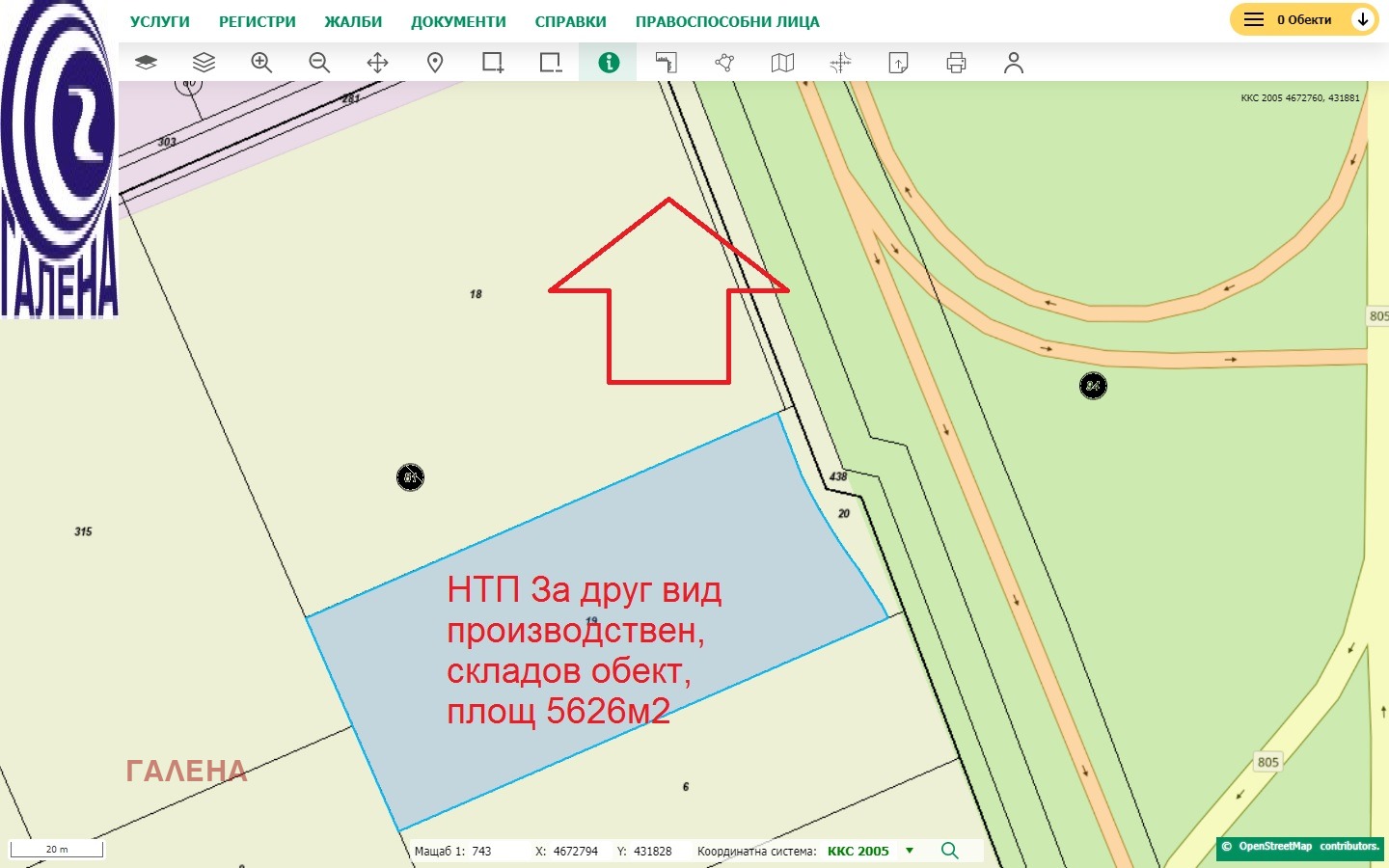Expand the 0 Обекти dropdown arrow

pyautogui.click(x=1362, y=19)
